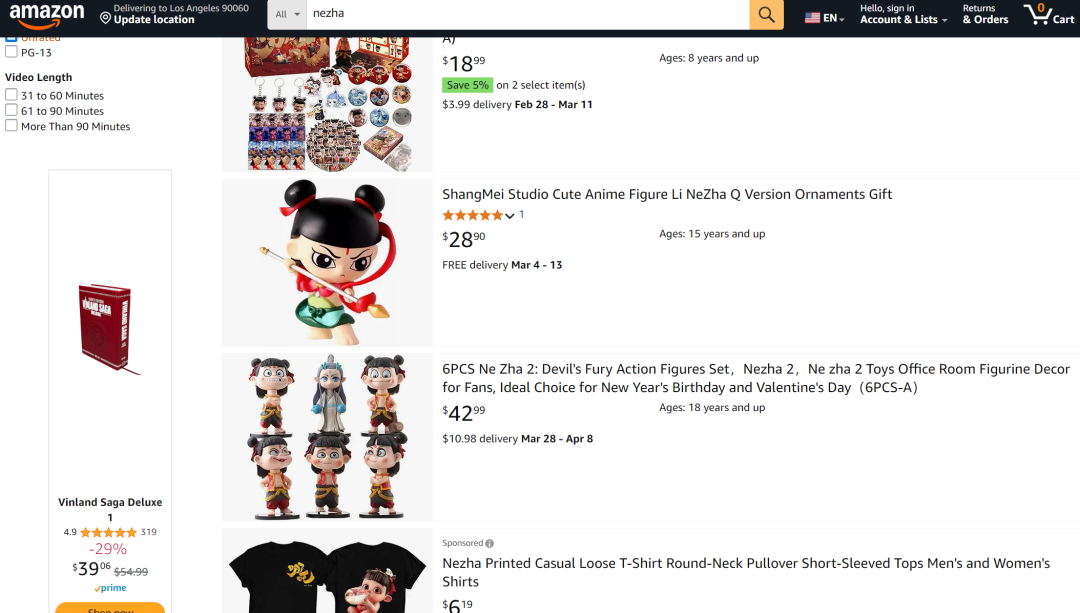Enable 31 to 60 Minutes filter
This screenshot has width=1080, height=613.
pyautogui.click(x=11, y=95)
